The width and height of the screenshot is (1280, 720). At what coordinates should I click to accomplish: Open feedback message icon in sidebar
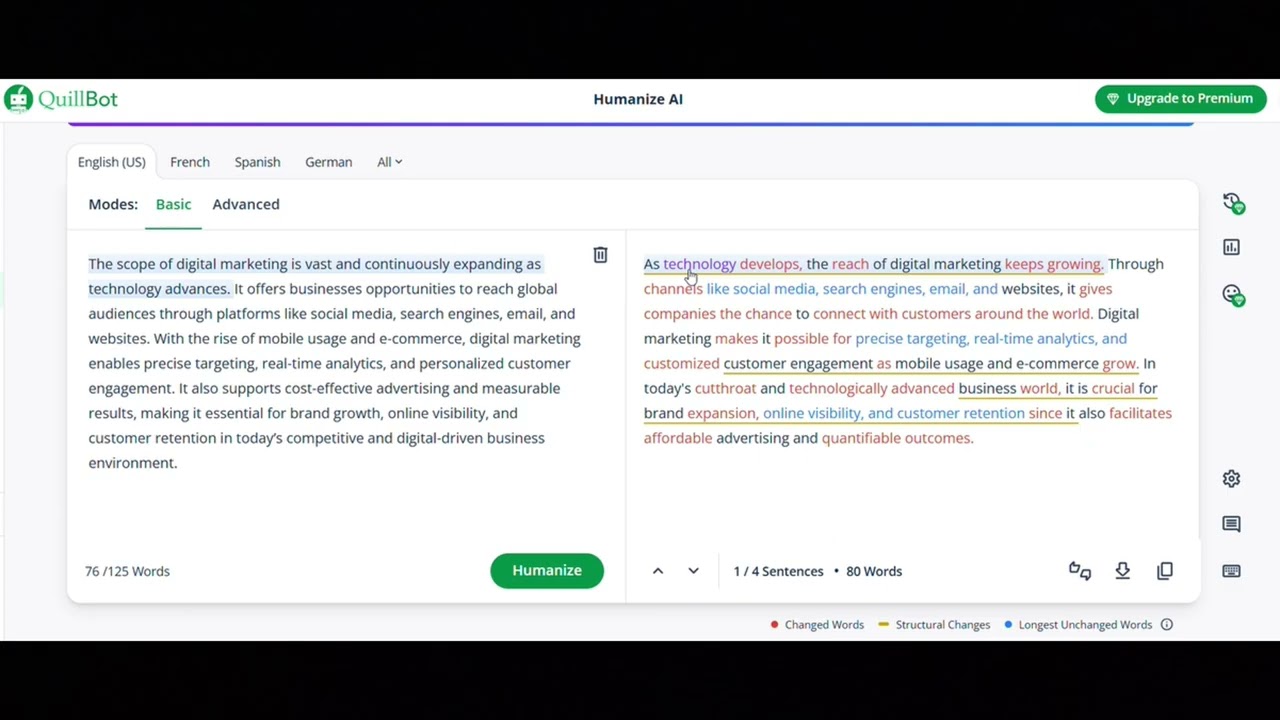coord(1232,524)
